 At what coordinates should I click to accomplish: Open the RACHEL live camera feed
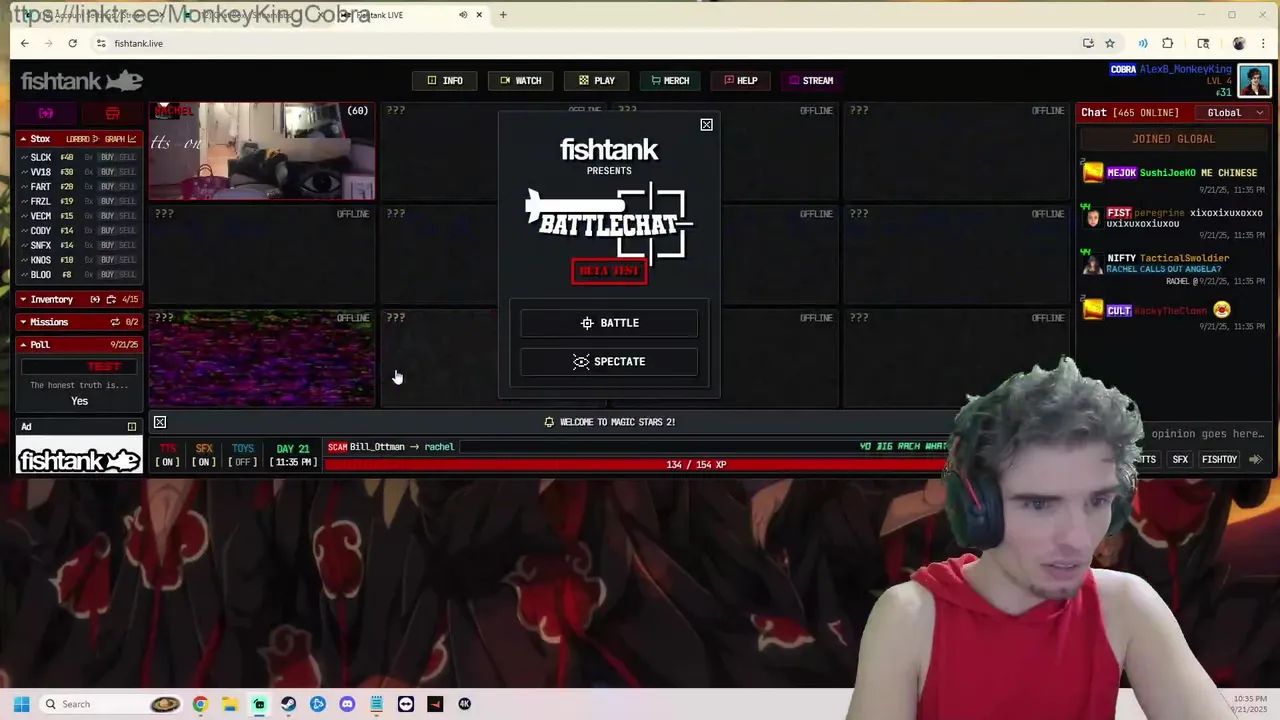click(x=262, y=151)
